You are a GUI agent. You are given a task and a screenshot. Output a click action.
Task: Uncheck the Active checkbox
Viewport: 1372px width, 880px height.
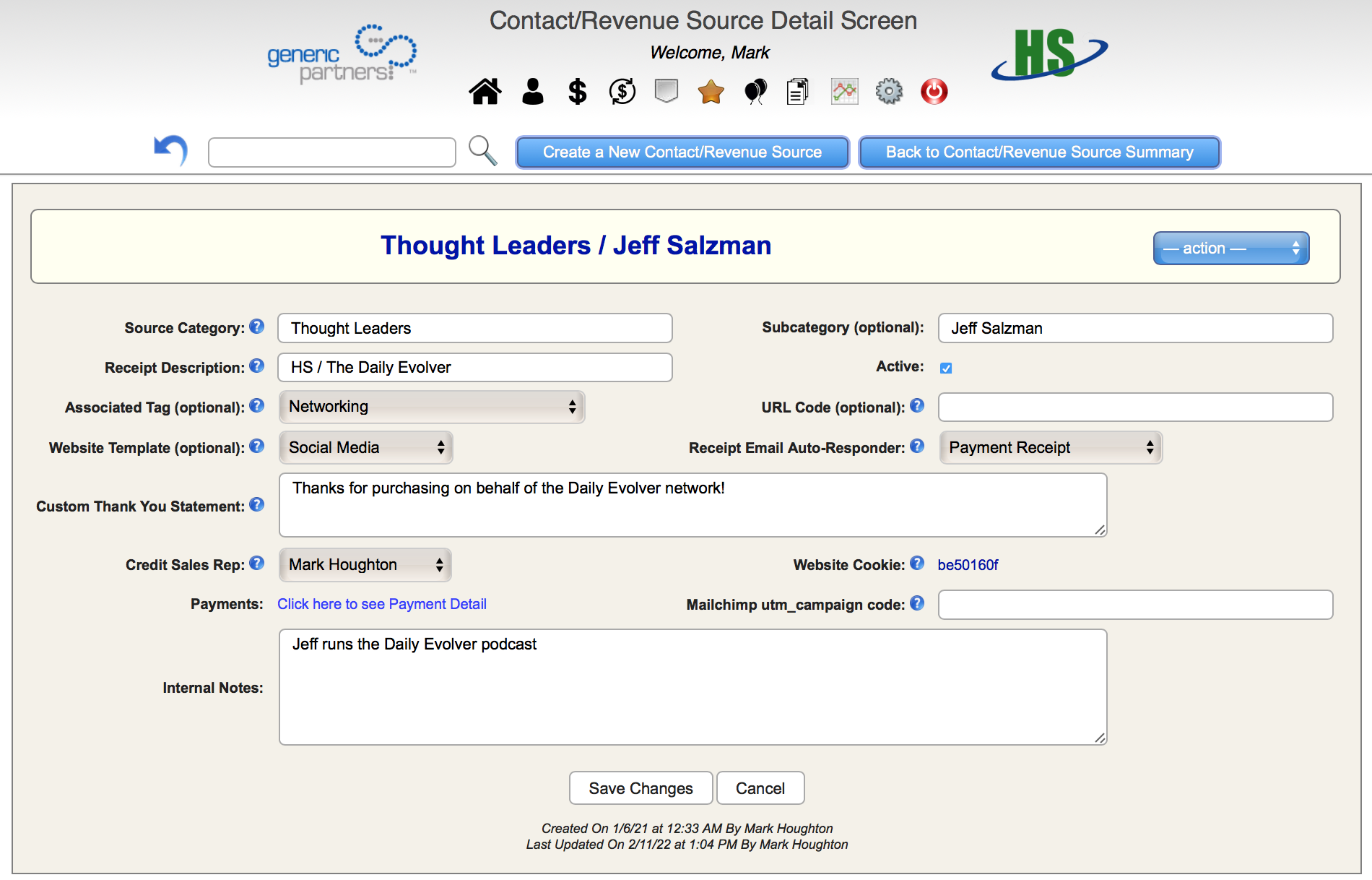point(946,368)
